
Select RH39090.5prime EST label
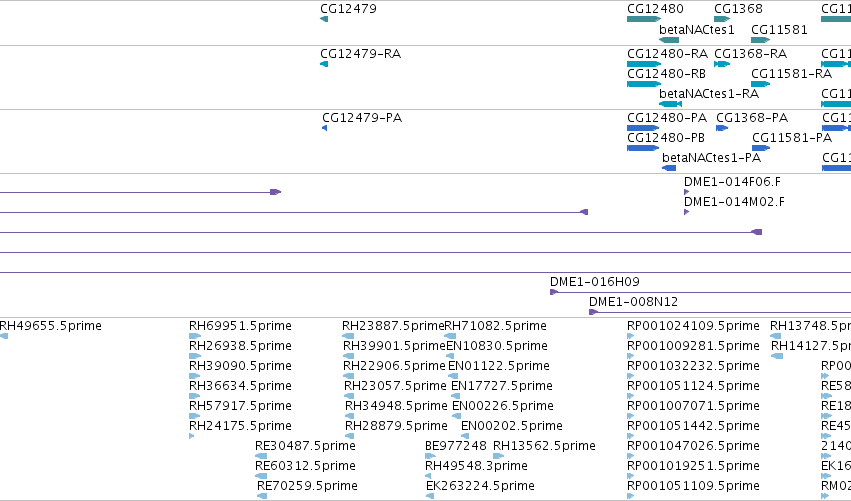click(240, 366)
